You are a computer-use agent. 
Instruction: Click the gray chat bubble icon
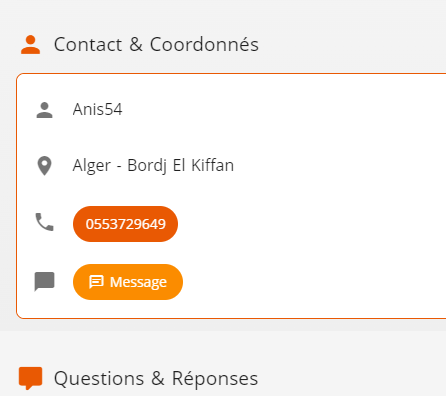(x=44, y=282)
